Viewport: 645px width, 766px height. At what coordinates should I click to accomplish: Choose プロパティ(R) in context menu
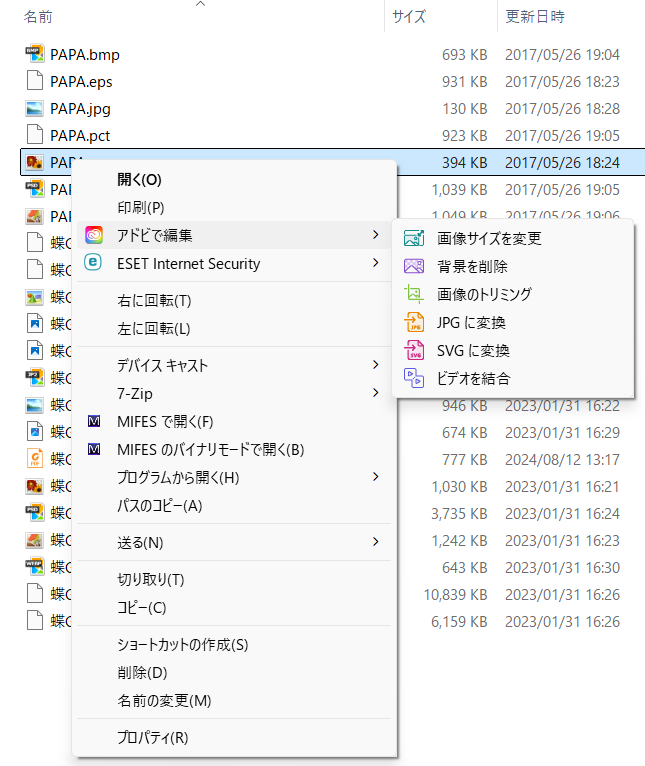coord(152,738)
